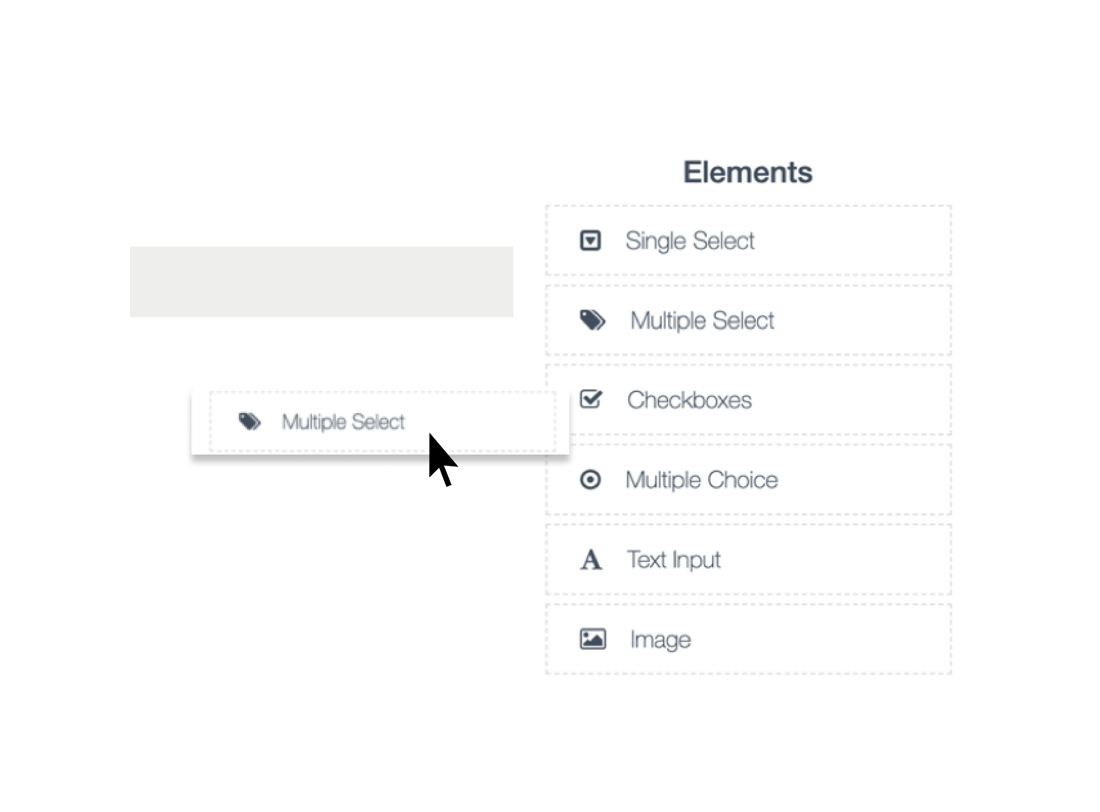Click the gray drop zone bar
The width and height of the screenshot is (1100, 812).
pos(320,282)
